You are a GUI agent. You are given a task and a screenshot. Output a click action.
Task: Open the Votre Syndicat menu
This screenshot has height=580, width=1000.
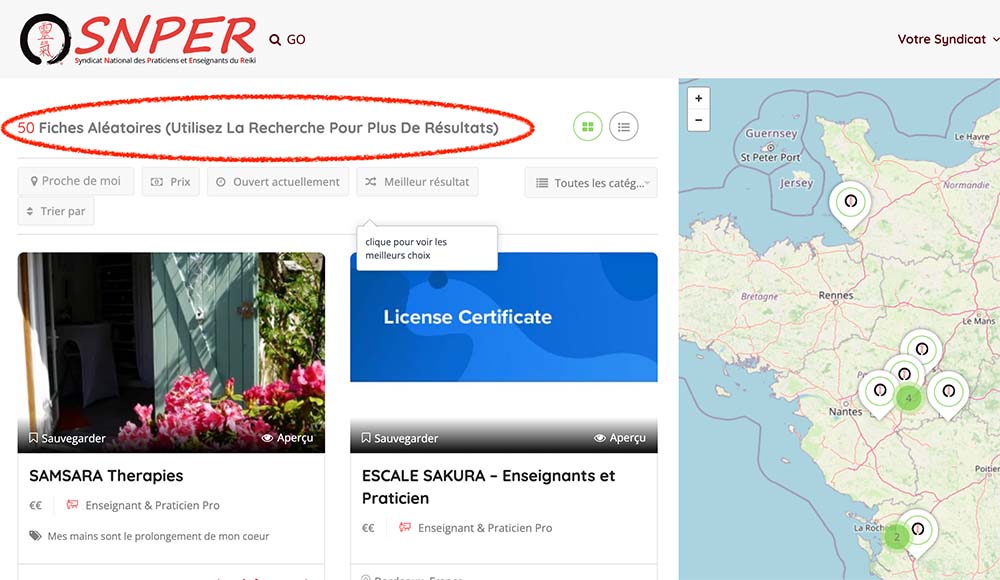(947, 40)
